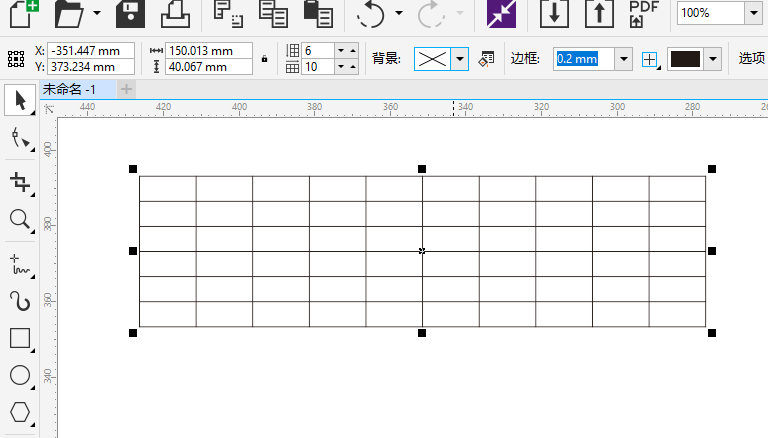
Task: Click the border width field 0.2 mm
Action: [x=584, y=59]
